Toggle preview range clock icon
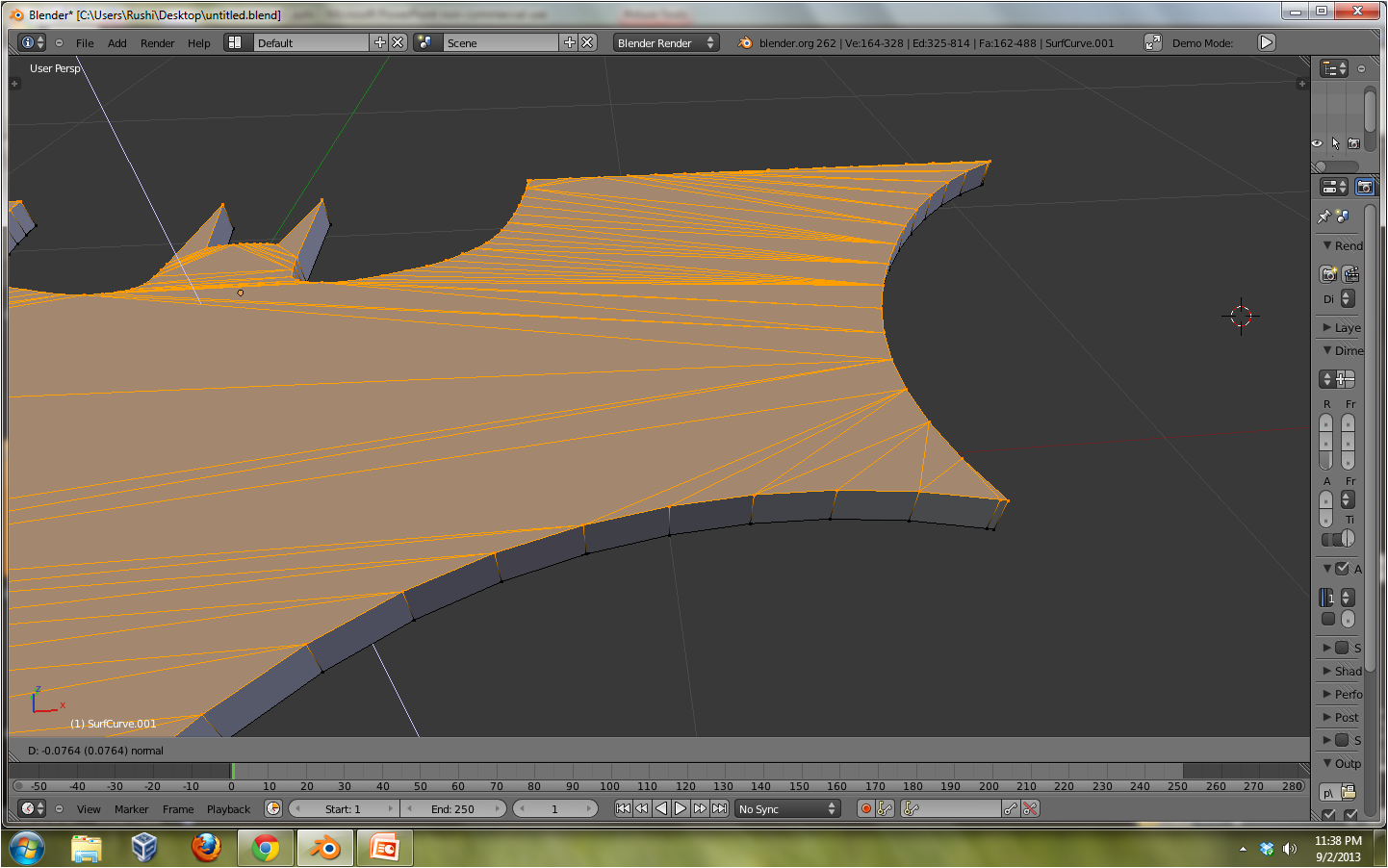Viewport: 1388px width, 868px height. 273,808
